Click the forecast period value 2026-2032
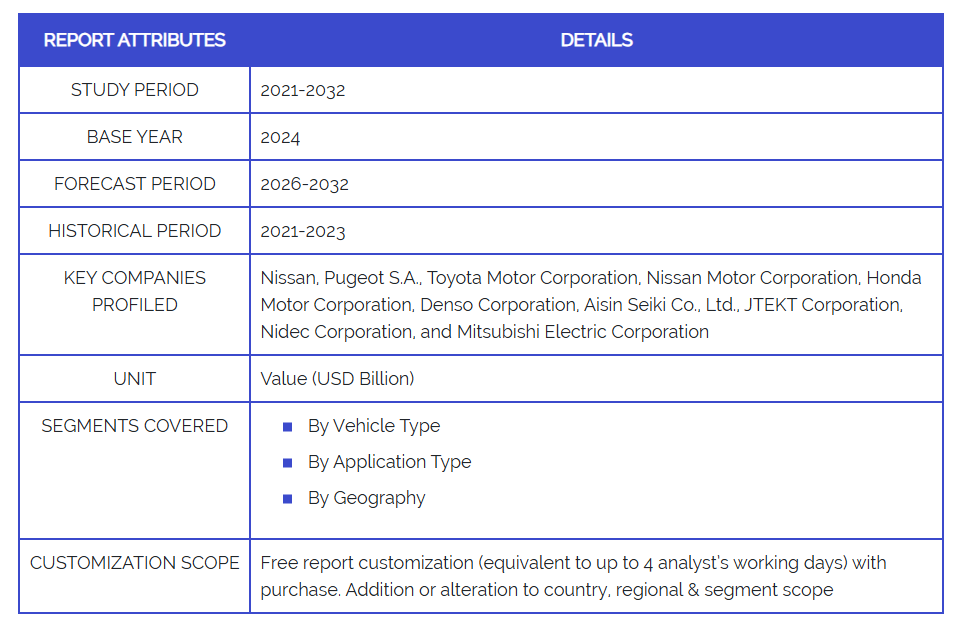 click(x=304, y=184)
